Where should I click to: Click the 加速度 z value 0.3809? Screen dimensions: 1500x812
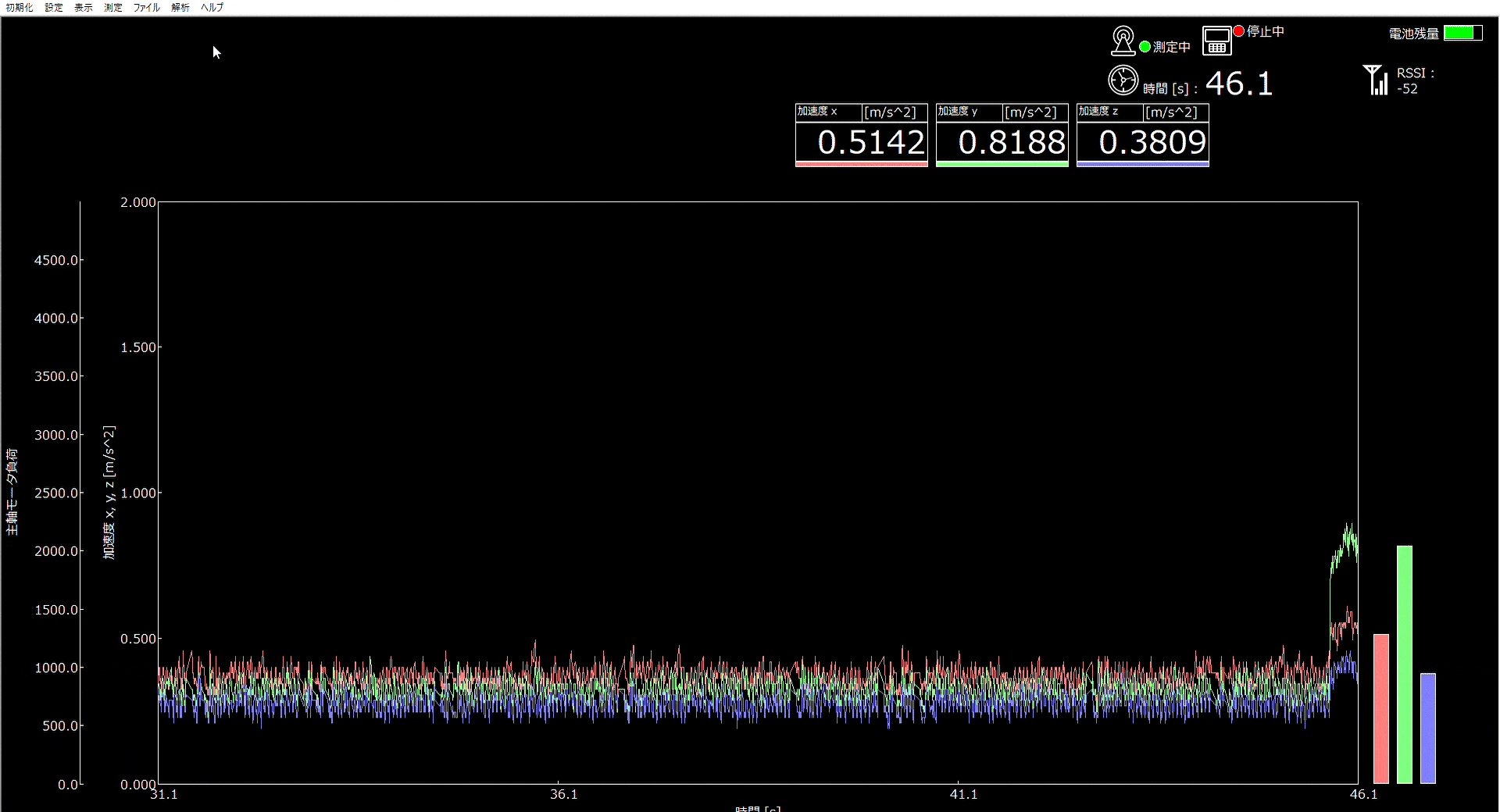tap(1152, 142)
